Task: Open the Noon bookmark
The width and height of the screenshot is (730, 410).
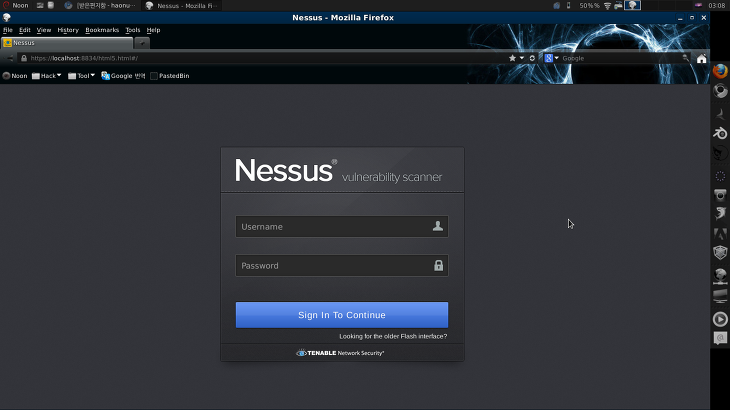Action: click(15, 76)
